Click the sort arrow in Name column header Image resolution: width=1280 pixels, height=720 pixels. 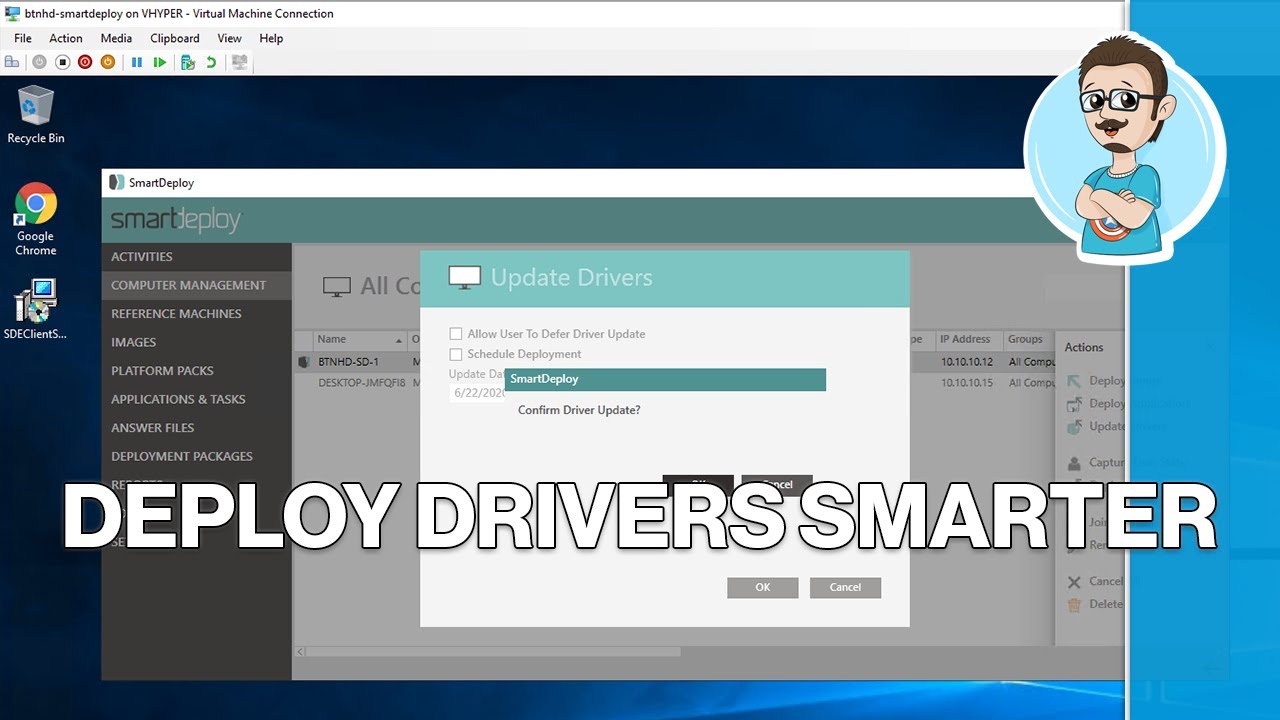click(399, 340)
